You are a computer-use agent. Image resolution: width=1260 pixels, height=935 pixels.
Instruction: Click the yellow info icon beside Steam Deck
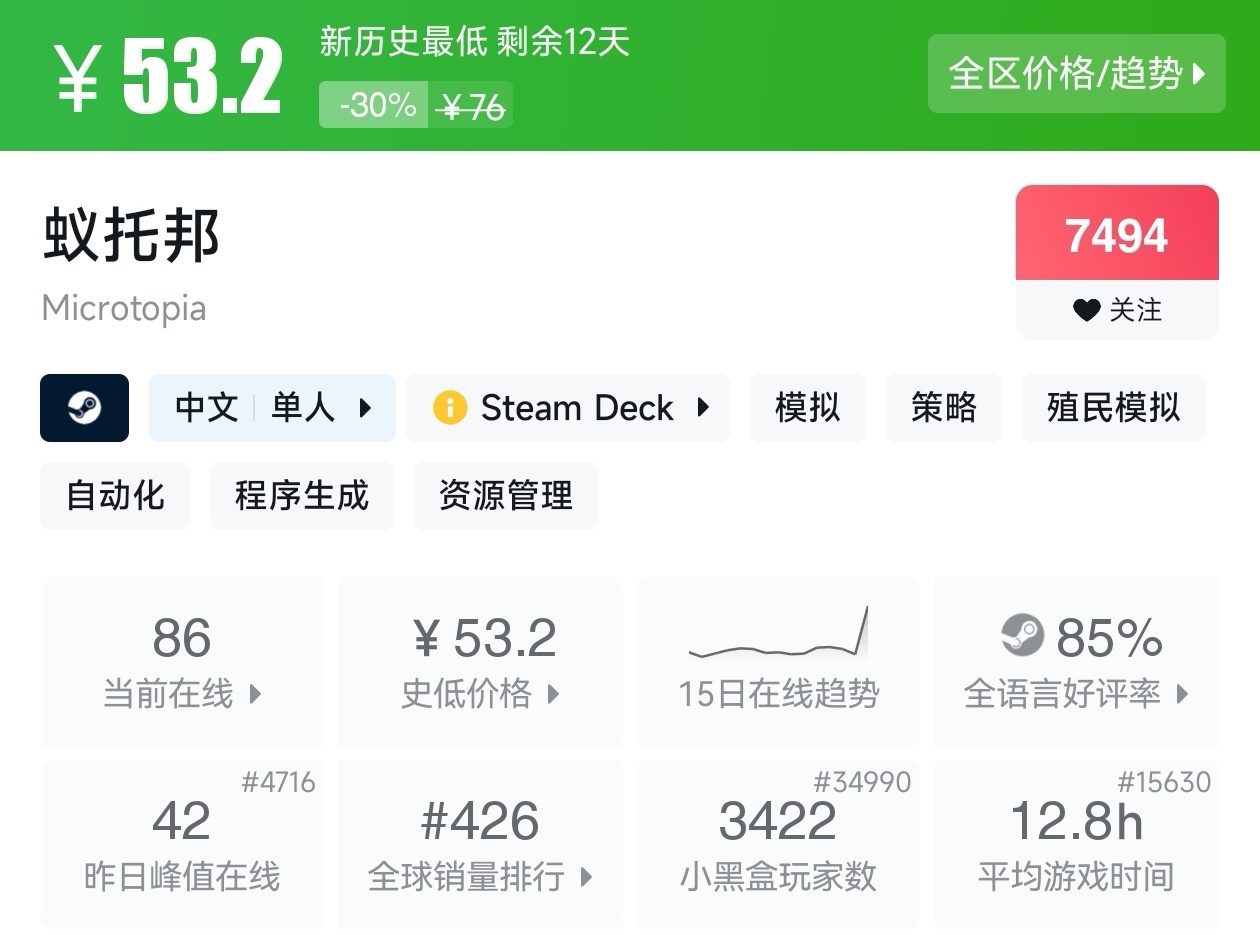[x=450, y=408]
